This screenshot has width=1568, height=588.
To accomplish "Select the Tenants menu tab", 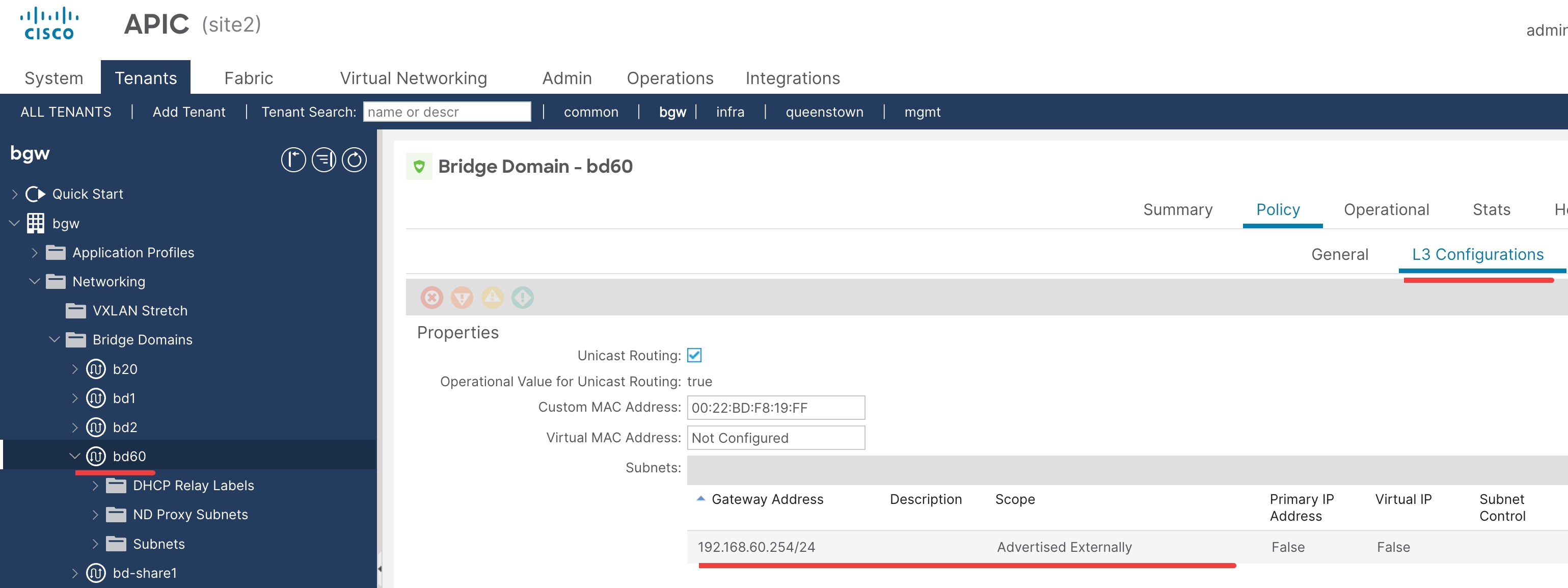I will pos(146,77).
